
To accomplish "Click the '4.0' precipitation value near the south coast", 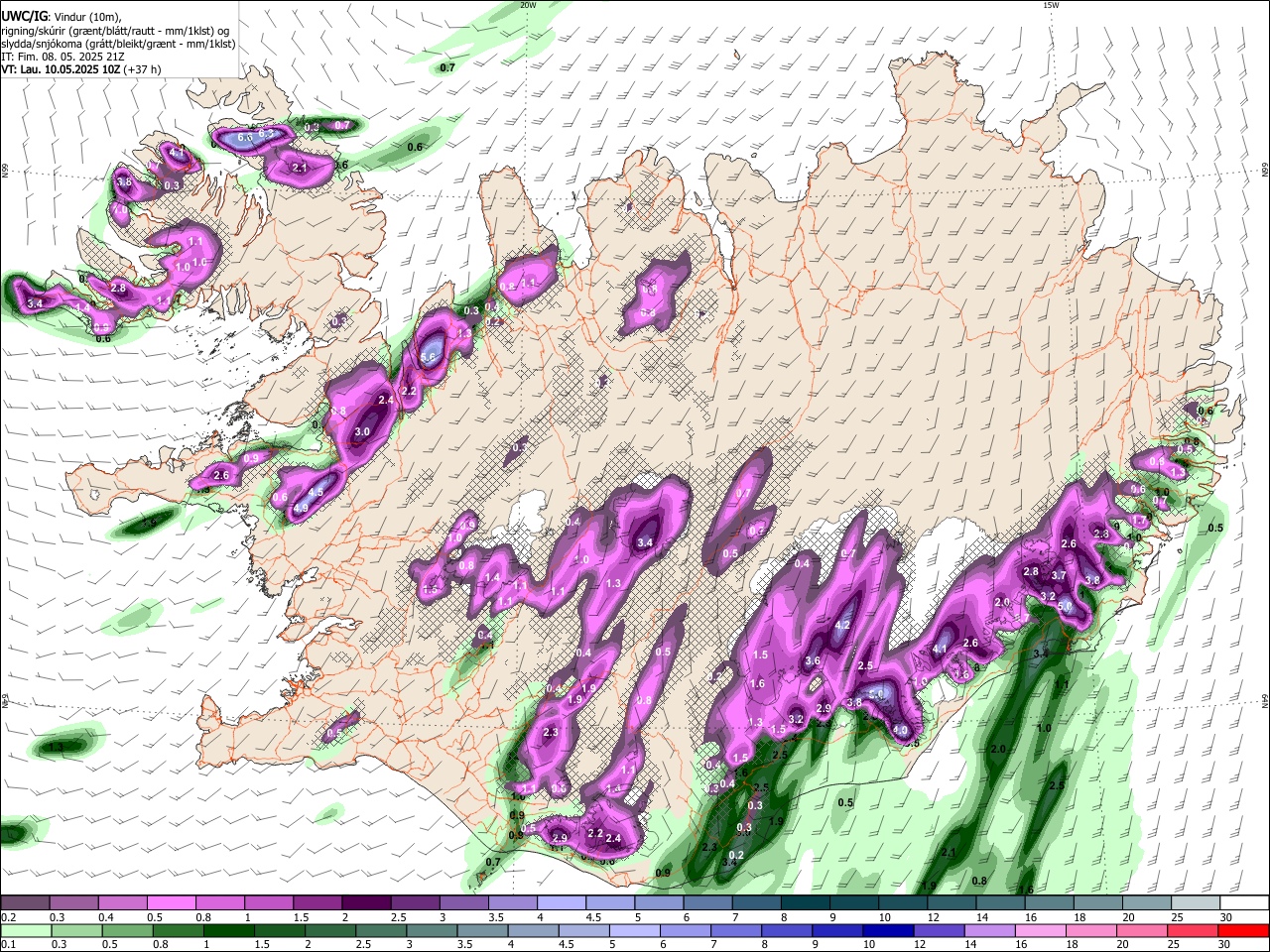I will [x=901, y=730].
